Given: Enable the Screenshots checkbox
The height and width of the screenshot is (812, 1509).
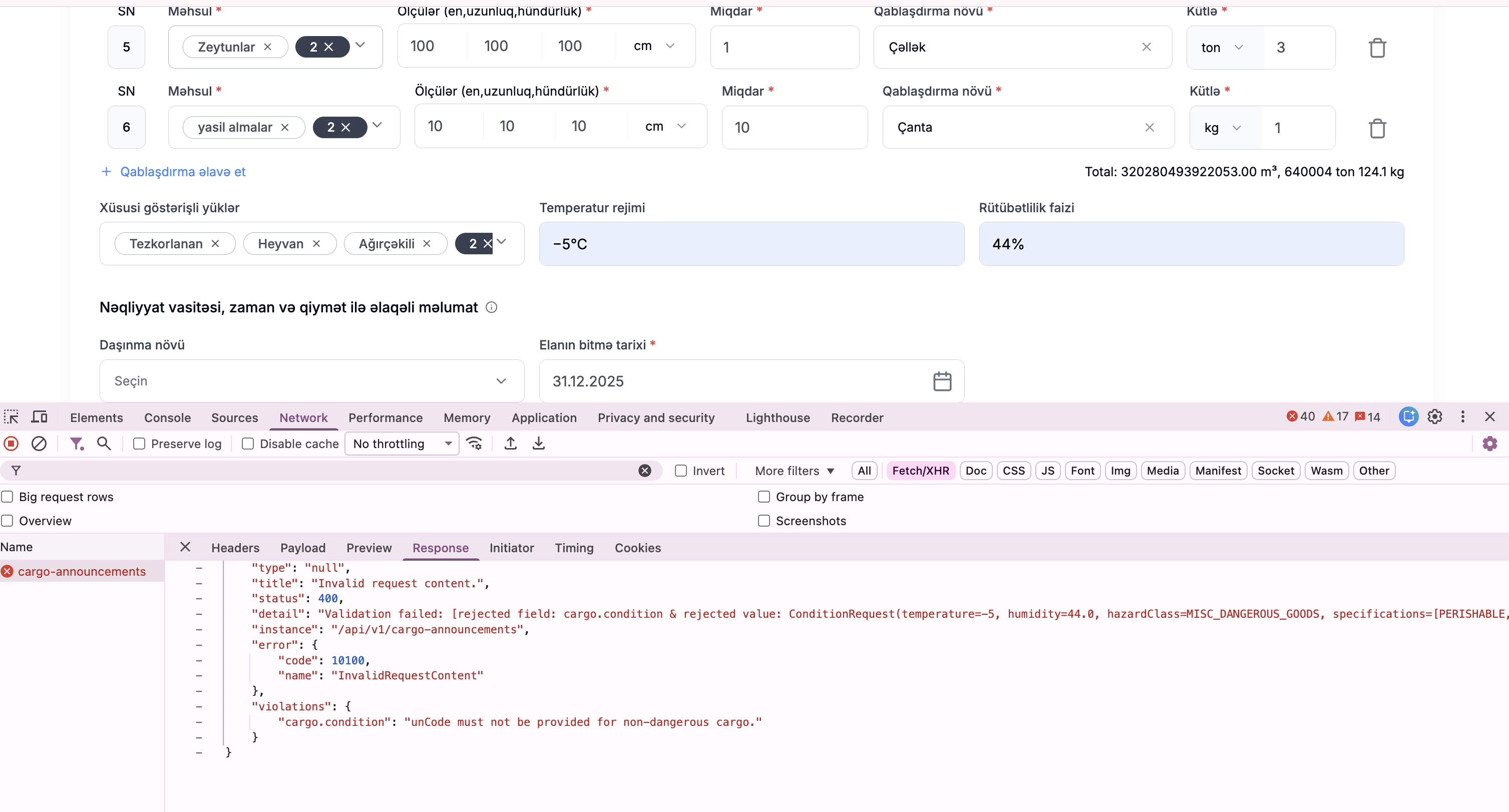Looking at the screenshot, I should tap(764, 520).
